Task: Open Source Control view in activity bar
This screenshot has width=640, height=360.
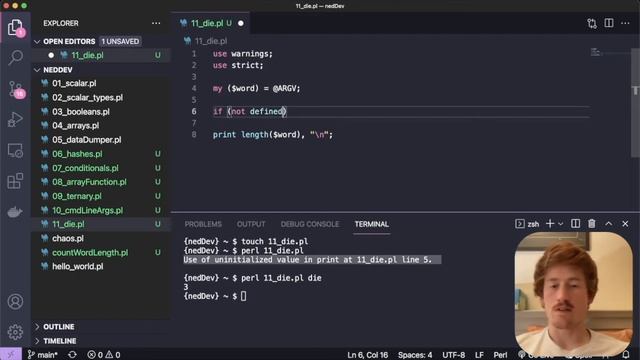Action: pyautogui.click(x=15, y=89)
